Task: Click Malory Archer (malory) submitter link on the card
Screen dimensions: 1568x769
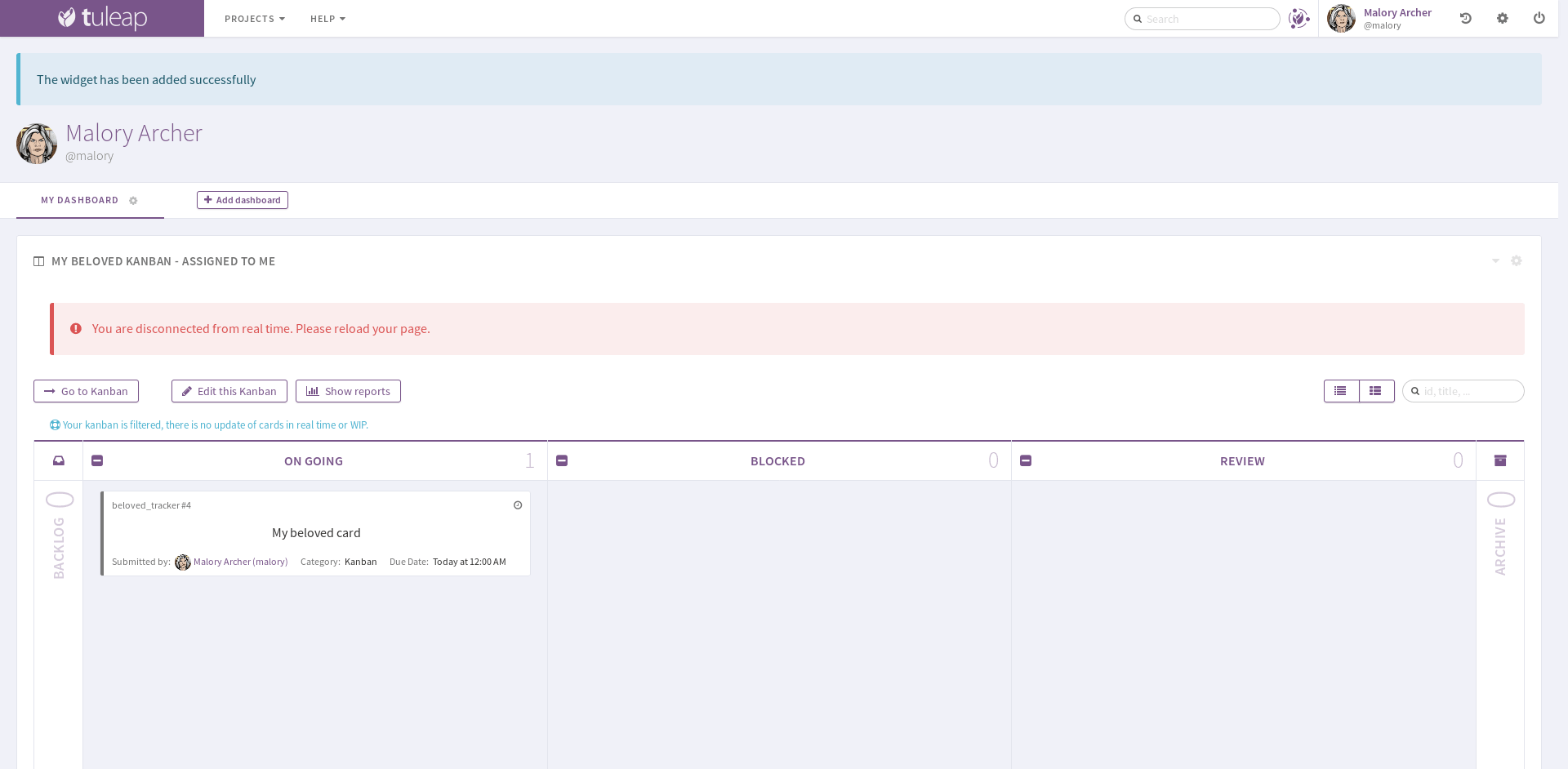Action: click(x=240, y=562)
